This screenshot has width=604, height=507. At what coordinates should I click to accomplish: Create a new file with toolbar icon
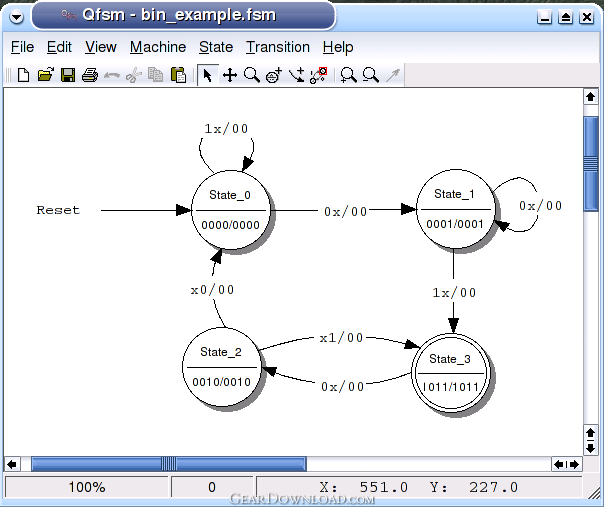[x=23, y=75]
